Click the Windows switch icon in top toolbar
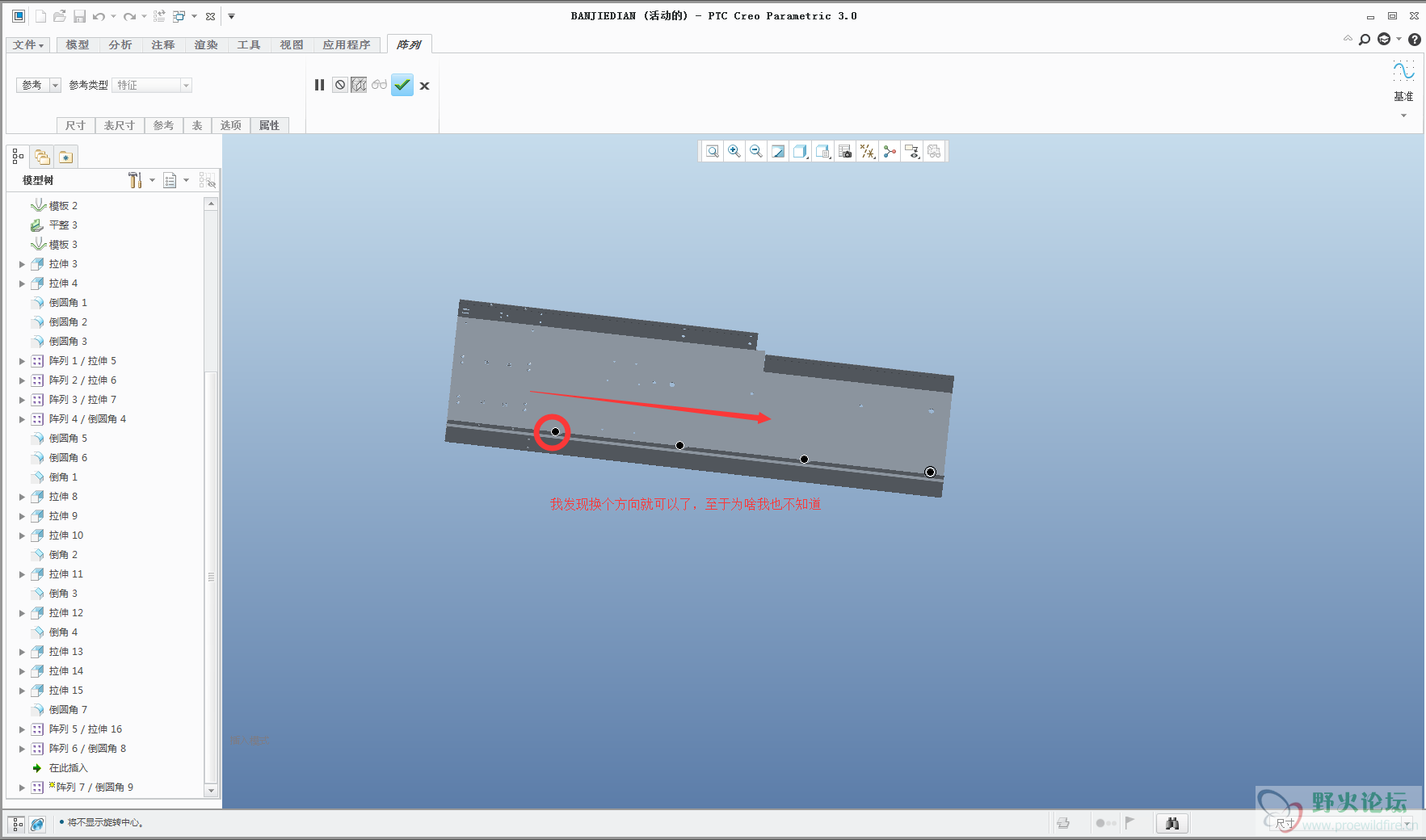The height and width of the screenshot is (840, 1426). [179, 16]
